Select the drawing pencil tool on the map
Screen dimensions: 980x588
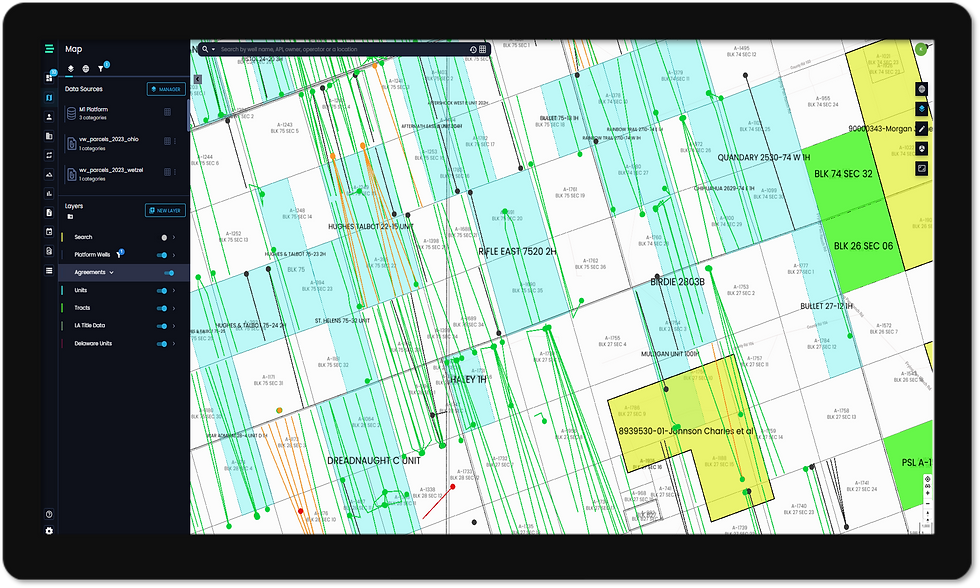[x=921, y=128]
